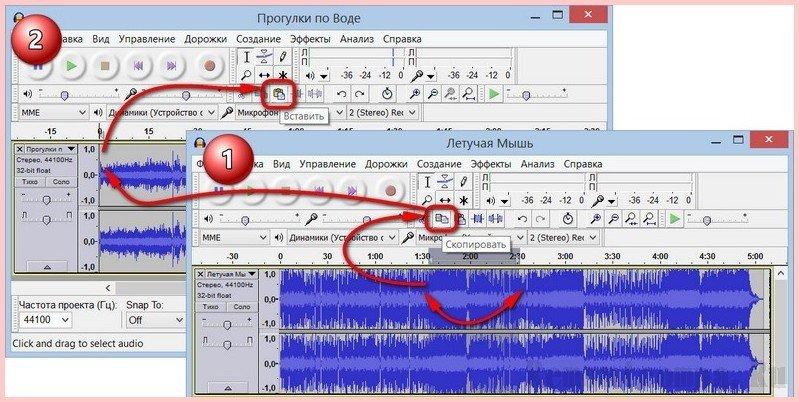Select the Selection tool in Летучая Мышь
This screenshot has height=402, width=799.
[427, 182]
